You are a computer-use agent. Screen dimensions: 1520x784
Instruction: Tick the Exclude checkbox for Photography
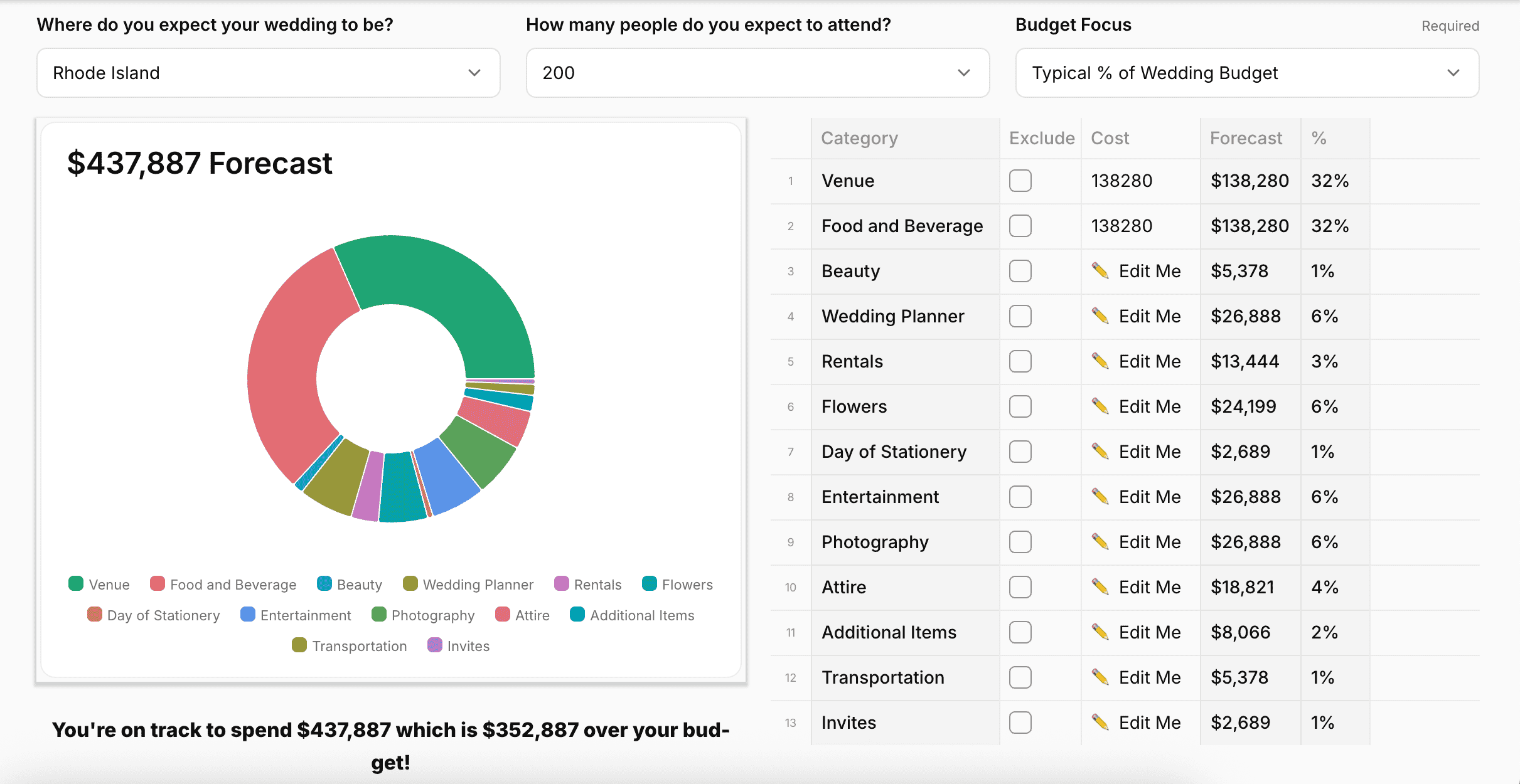point(1020,542)
